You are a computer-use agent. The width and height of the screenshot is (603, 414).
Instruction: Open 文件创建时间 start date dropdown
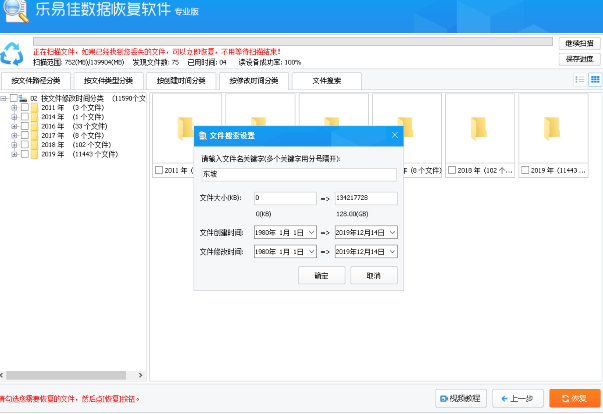[312, 232]
